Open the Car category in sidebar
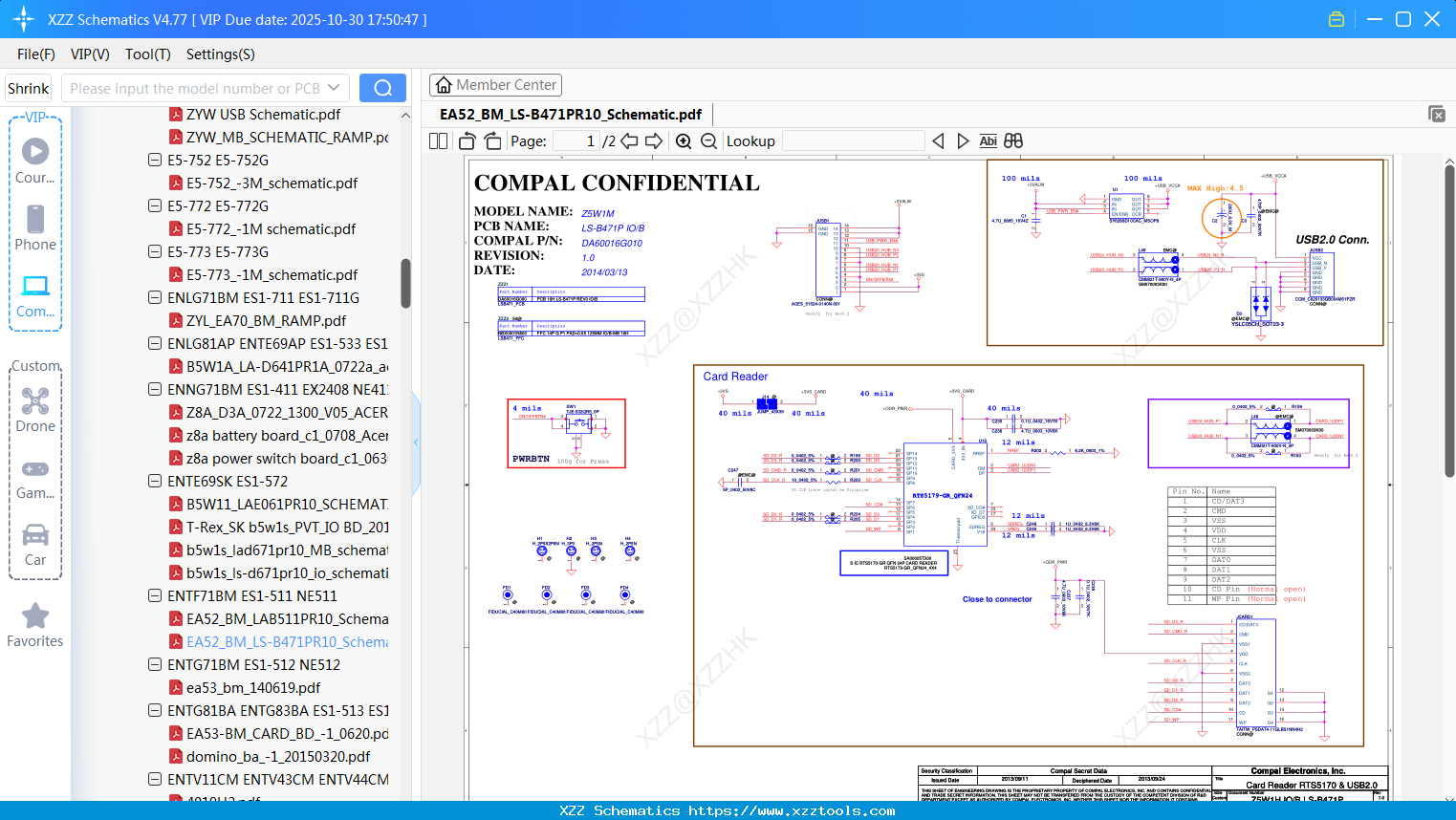The height and width of the screenshot is (820, 1456). 35,544
